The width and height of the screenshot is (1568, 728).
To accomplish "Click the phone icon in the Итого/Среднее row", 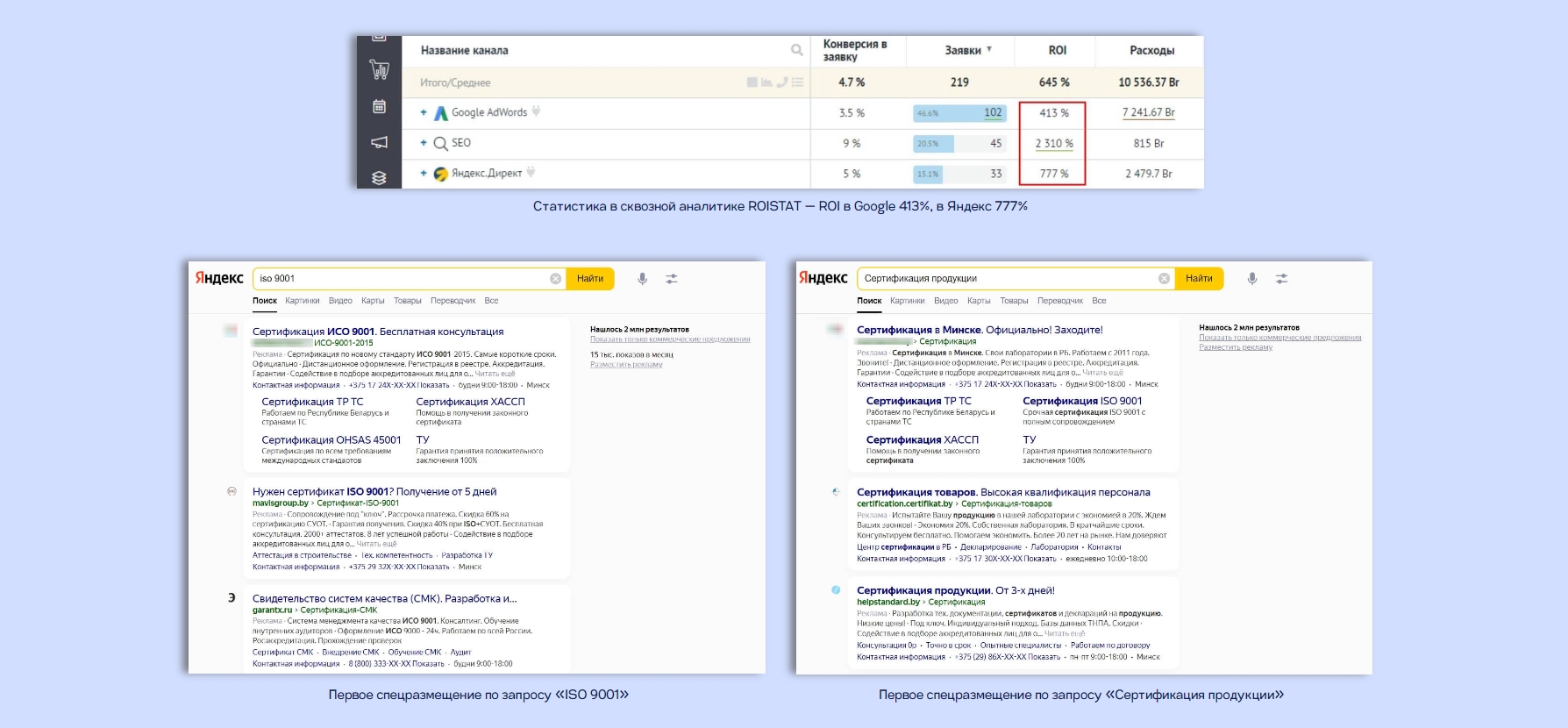I will click(781, 82).
